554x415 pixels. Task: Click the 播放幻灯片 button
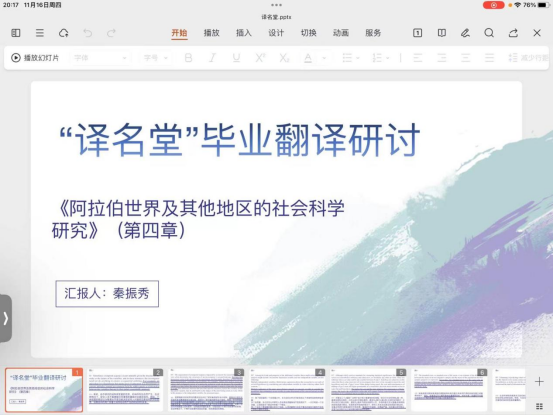coord(35,58)
